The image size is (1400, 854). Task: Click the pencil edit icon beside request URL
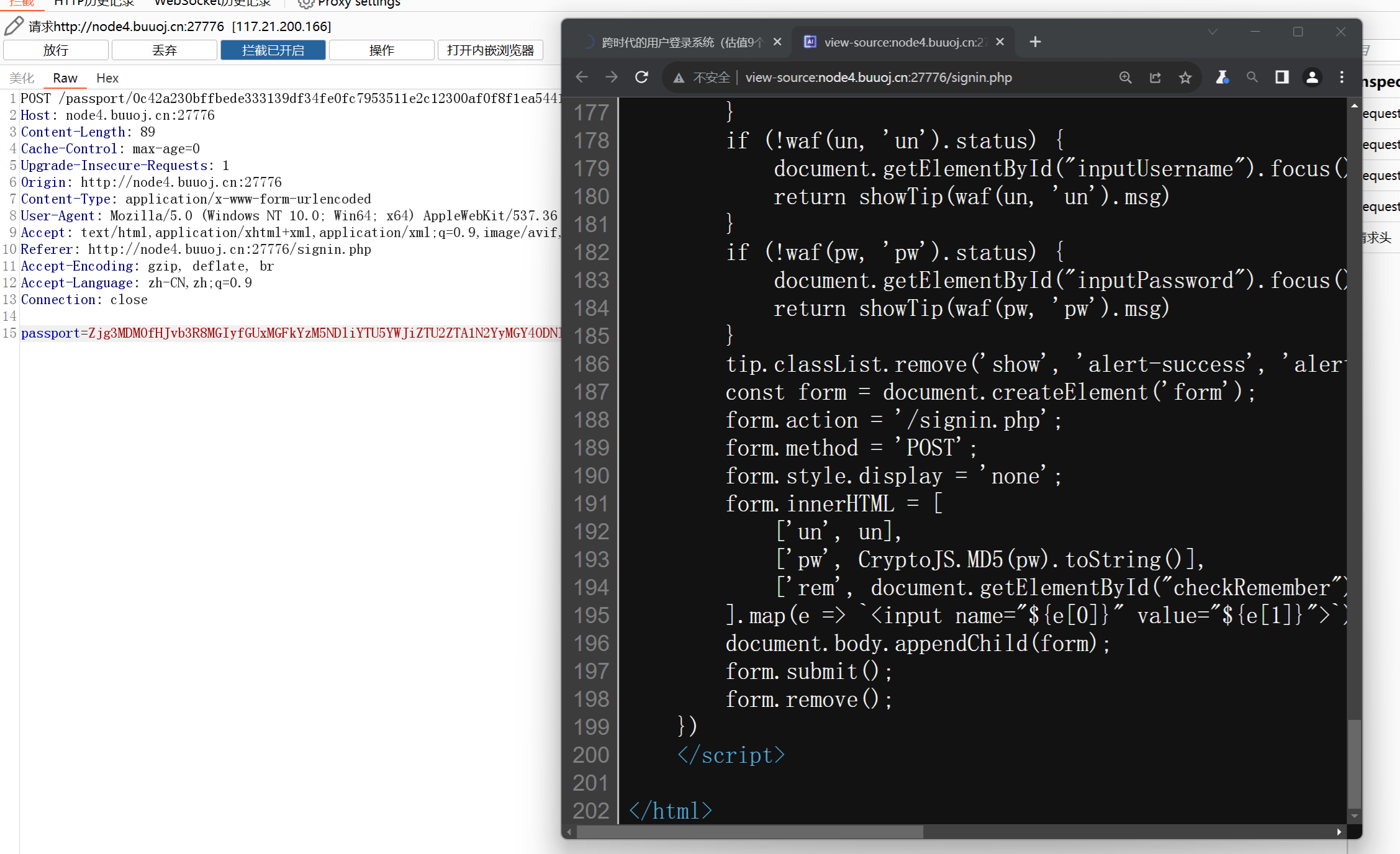(14, 26)
